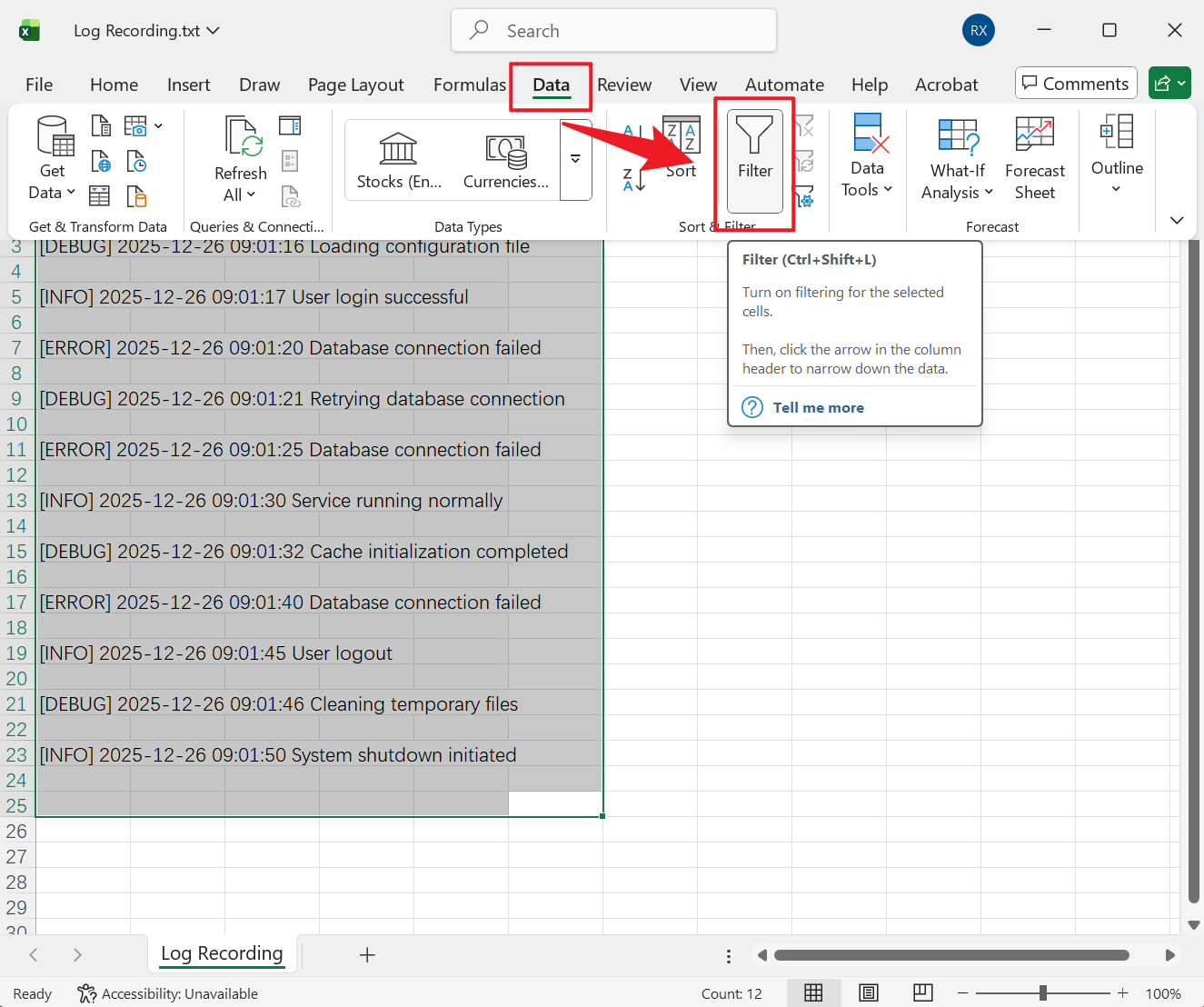This screenshot has width=1204, height=1007.
Task: Expand the Data Types gallery
Action: [575, 159]
